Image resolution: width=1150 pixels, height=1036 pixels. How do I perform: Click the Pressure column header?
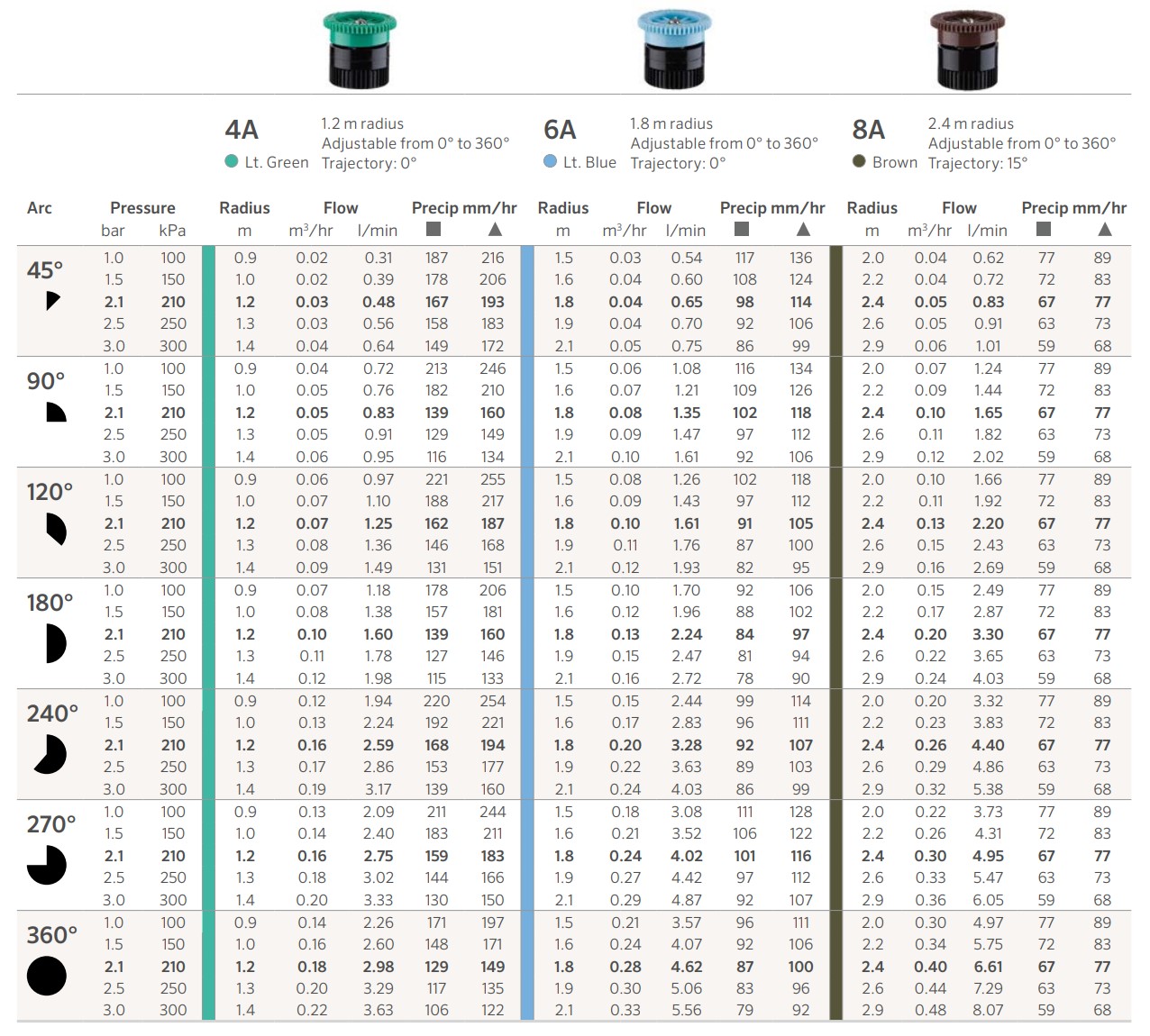[142, 208]
